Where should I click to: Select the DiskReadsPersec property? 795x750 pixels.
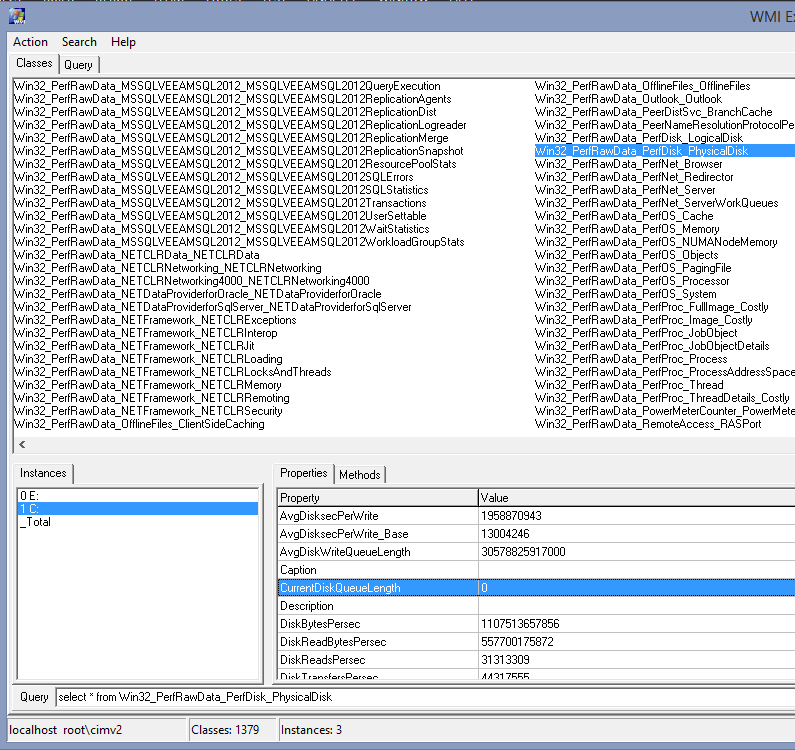tap(536, 660)
